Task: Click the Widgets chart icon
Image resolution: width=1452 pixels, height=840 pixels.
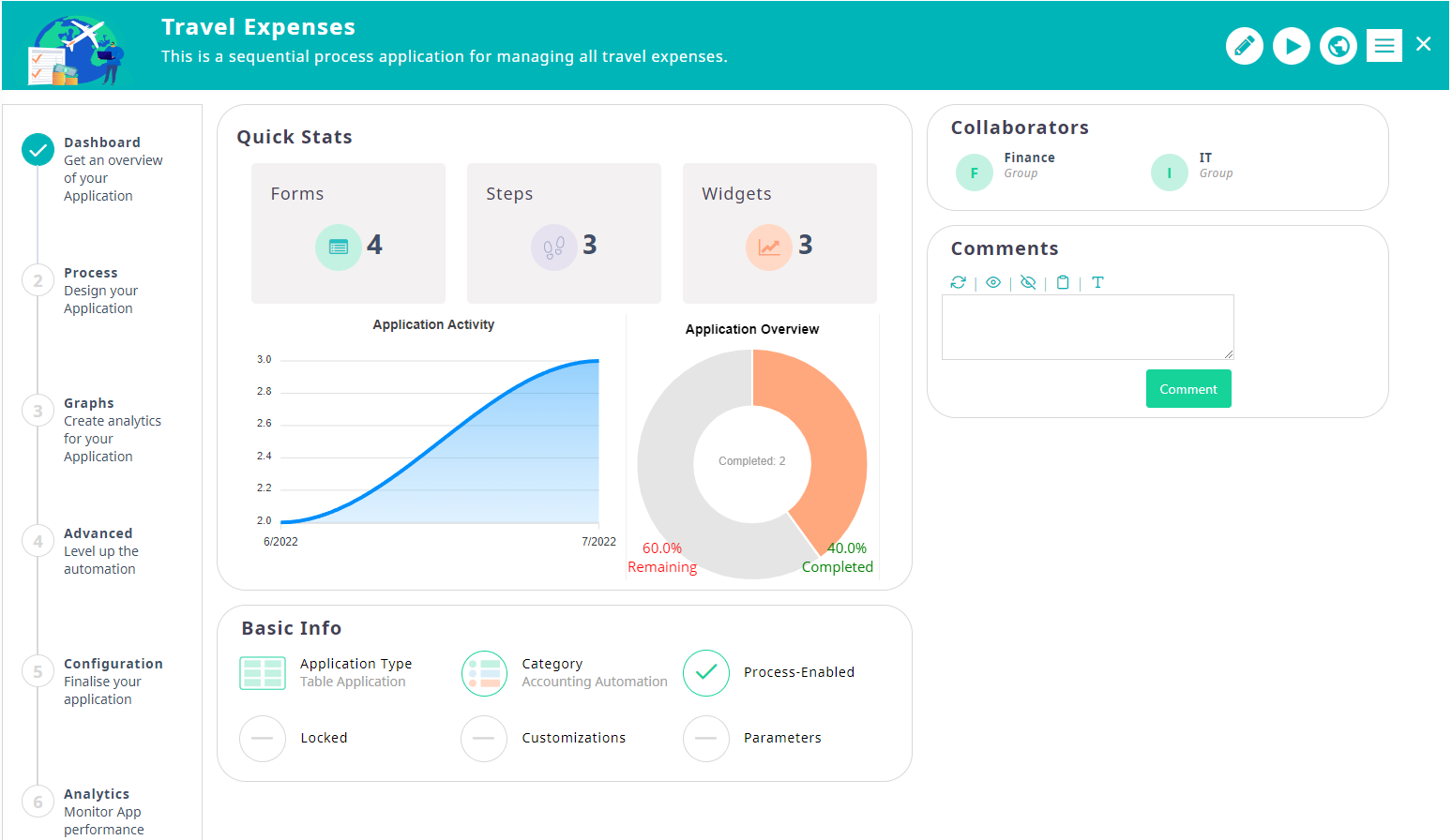Action: click(x=768, y=246)
